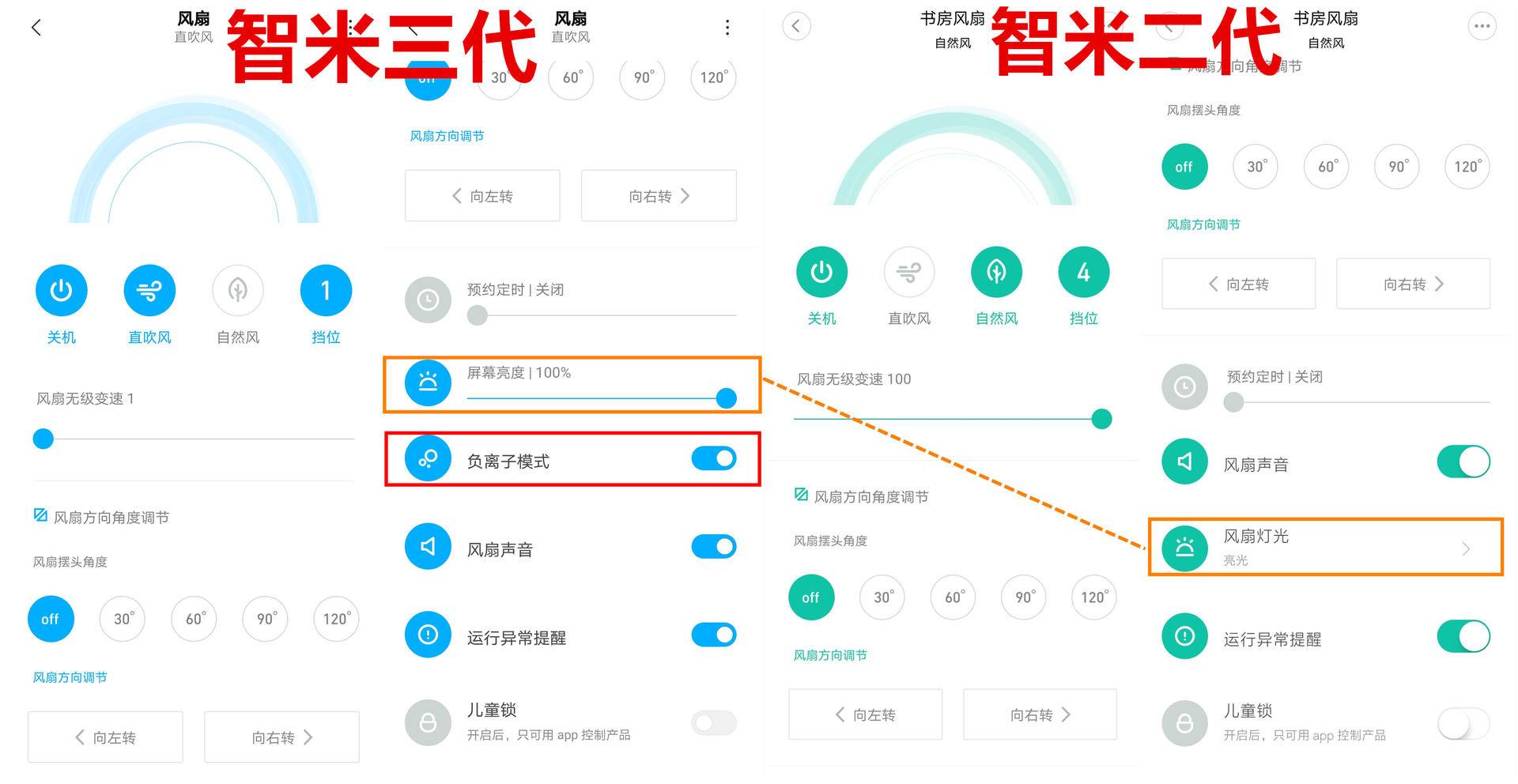Viewport: 1518px width, 784px height.
Task: Expand 风扇灯光 settings on 书房风扇
Action: [x=1324, y=548]
